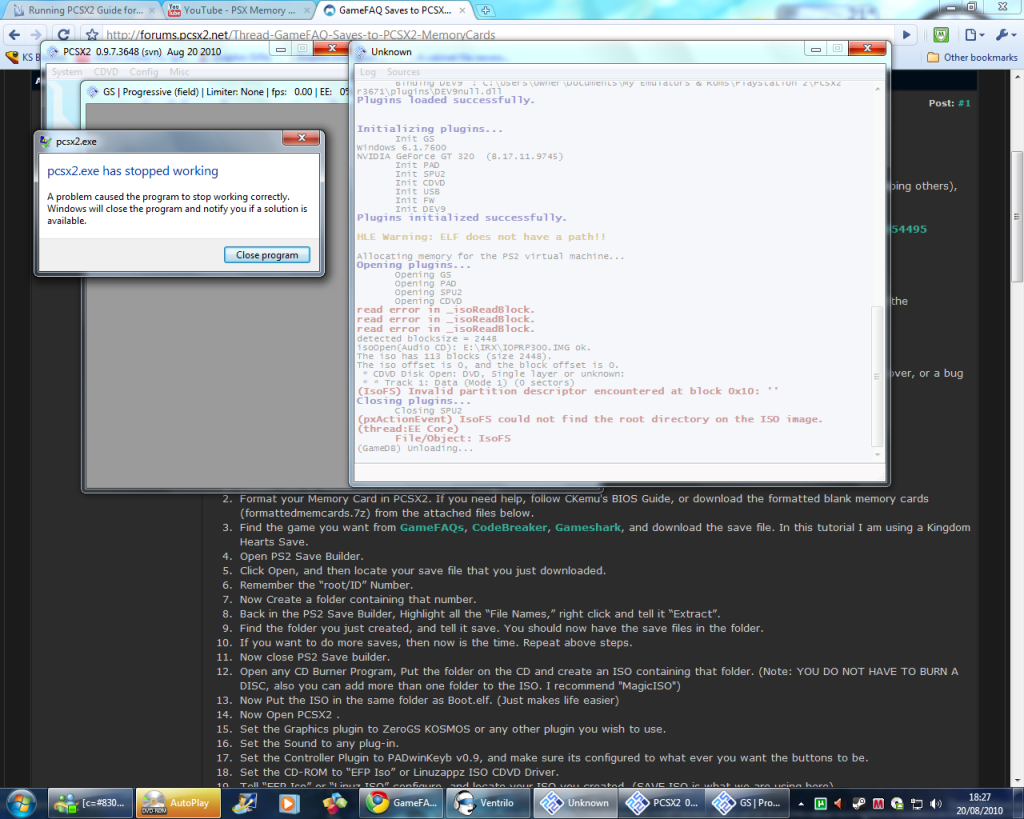Click the green tray icon next to arrow
Viewport: 1024px width, 819px height.
[x=820, y=803]
